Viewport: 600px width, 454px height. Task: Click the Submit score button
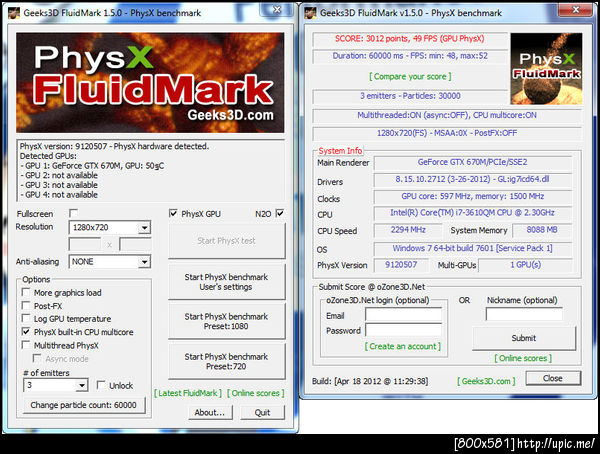tap(524, 338)
